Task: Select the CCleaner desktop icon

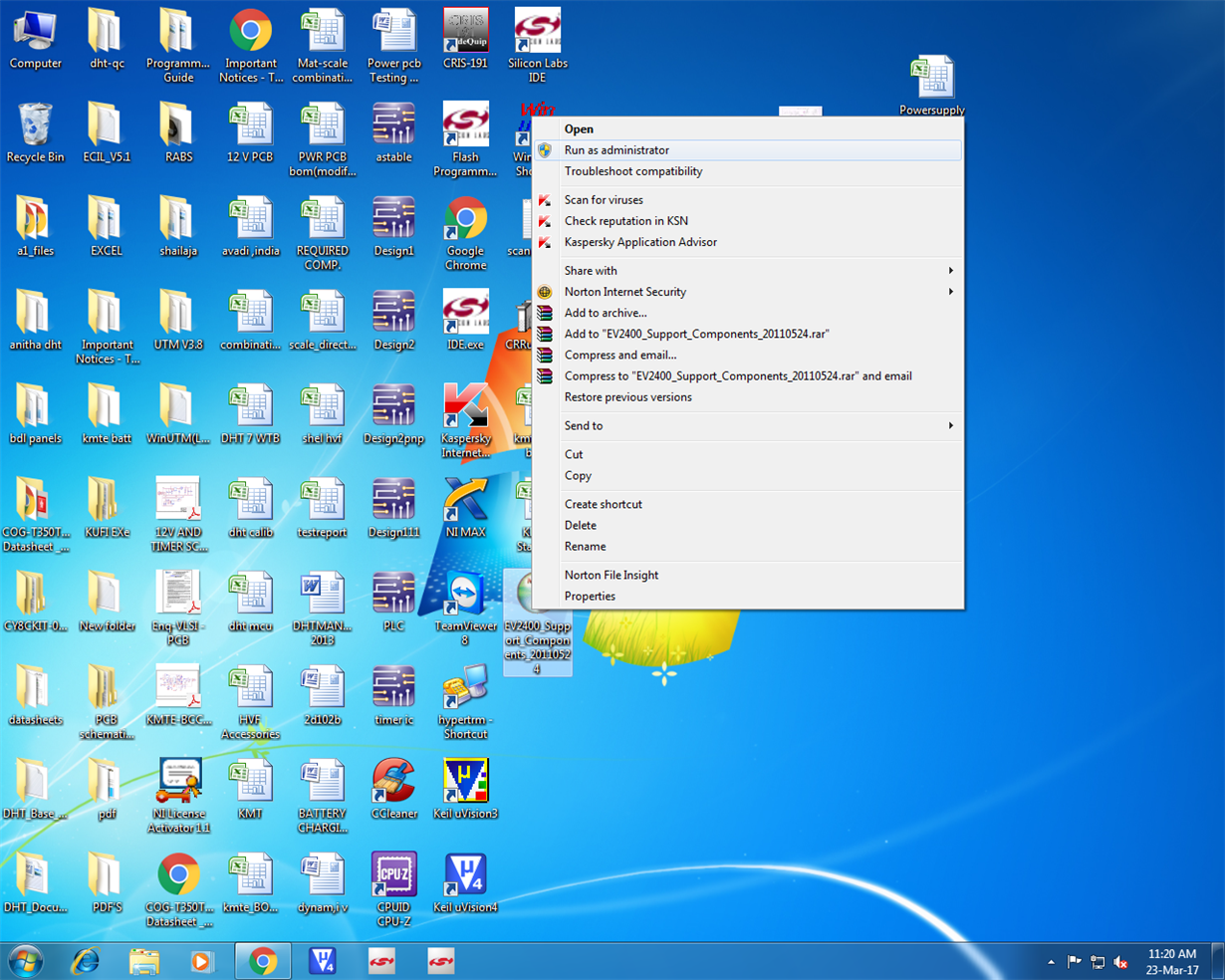Action: pos(394,790)
